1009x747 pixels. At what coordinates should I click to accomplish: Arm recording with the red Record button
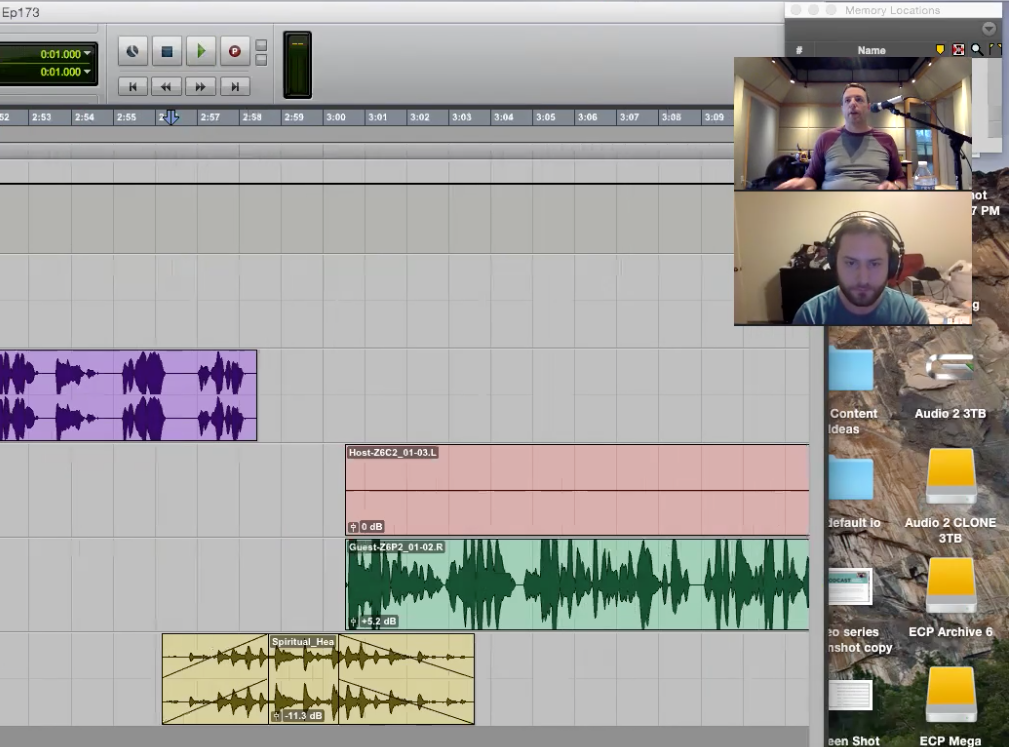point(235,51)
